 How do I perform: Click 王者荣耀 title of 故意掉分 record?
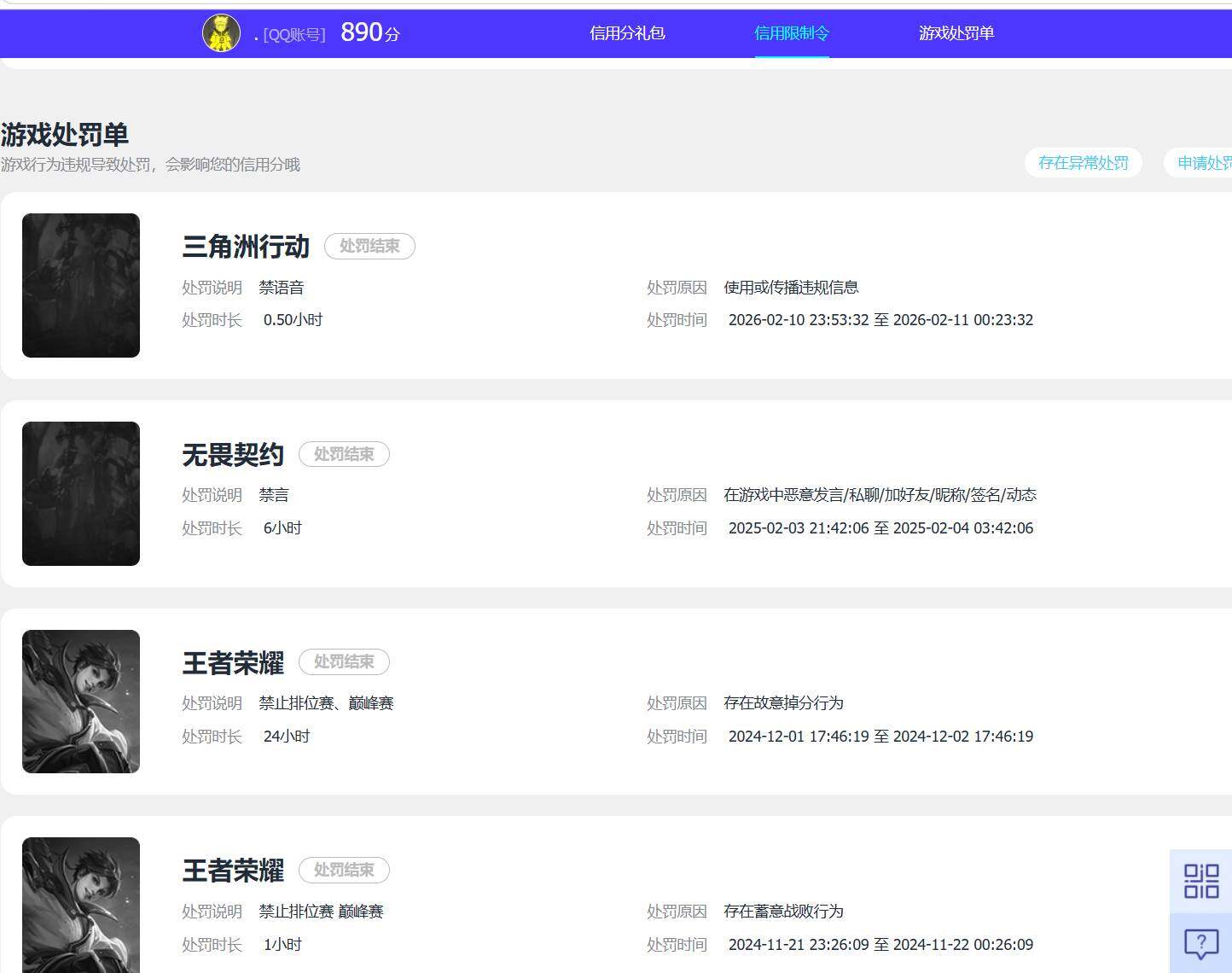(x=233, y=662)
